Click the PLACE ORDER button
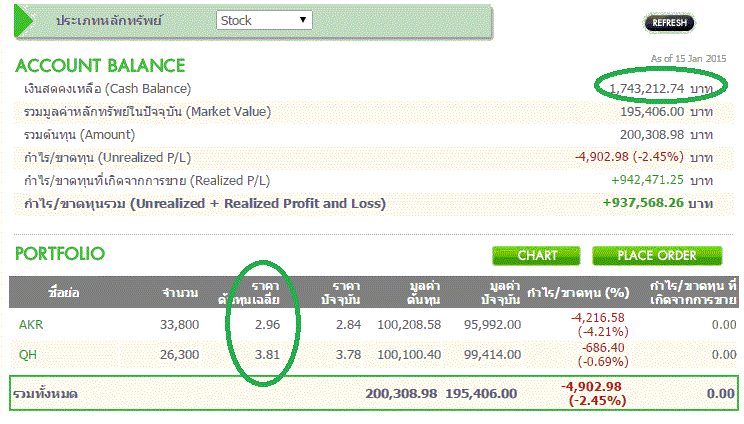The width and height of the screenshot is (744, 424). [x=657, y=255]
